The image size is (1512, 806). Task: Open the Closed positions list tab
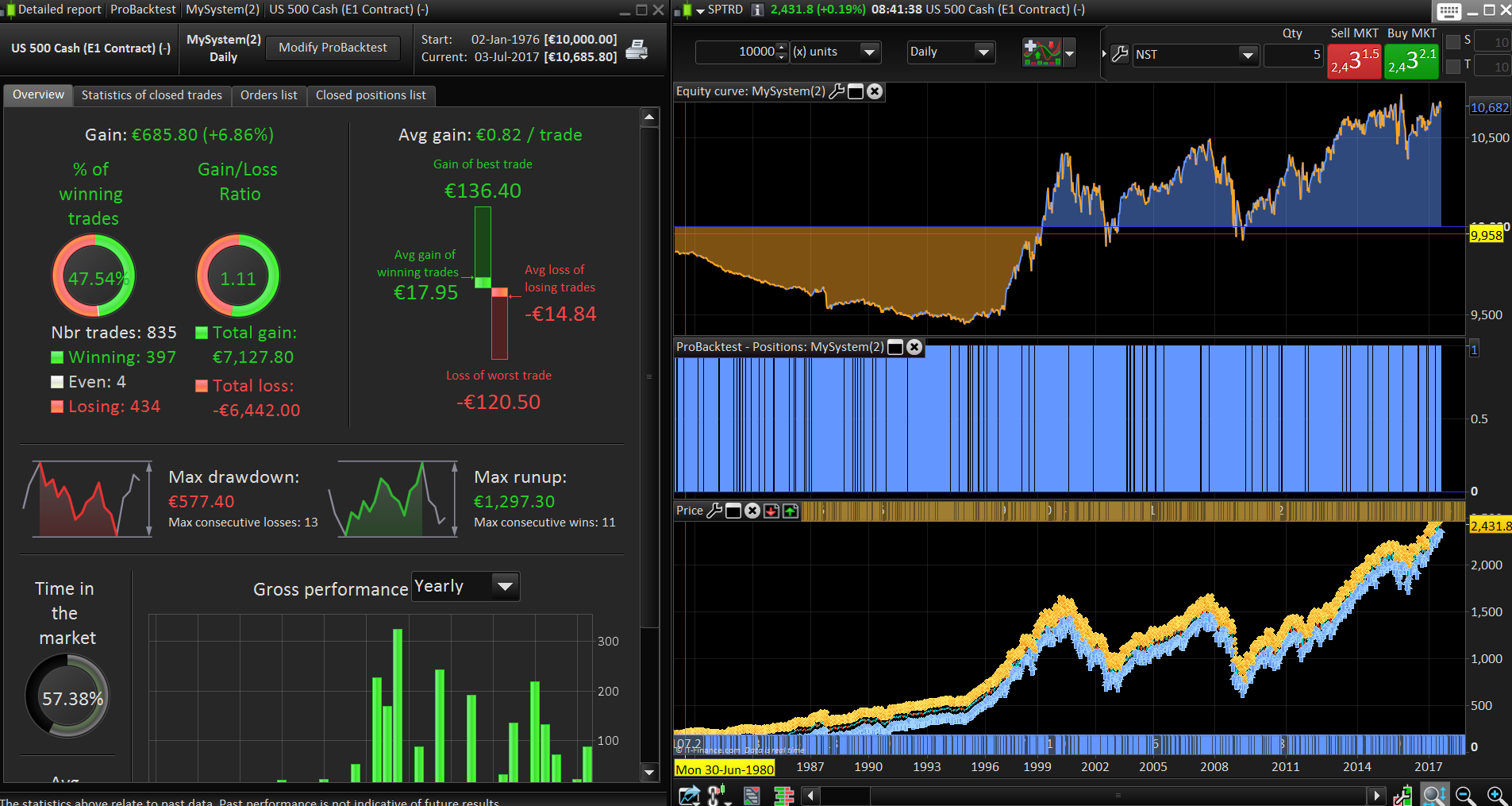(371, 95)
